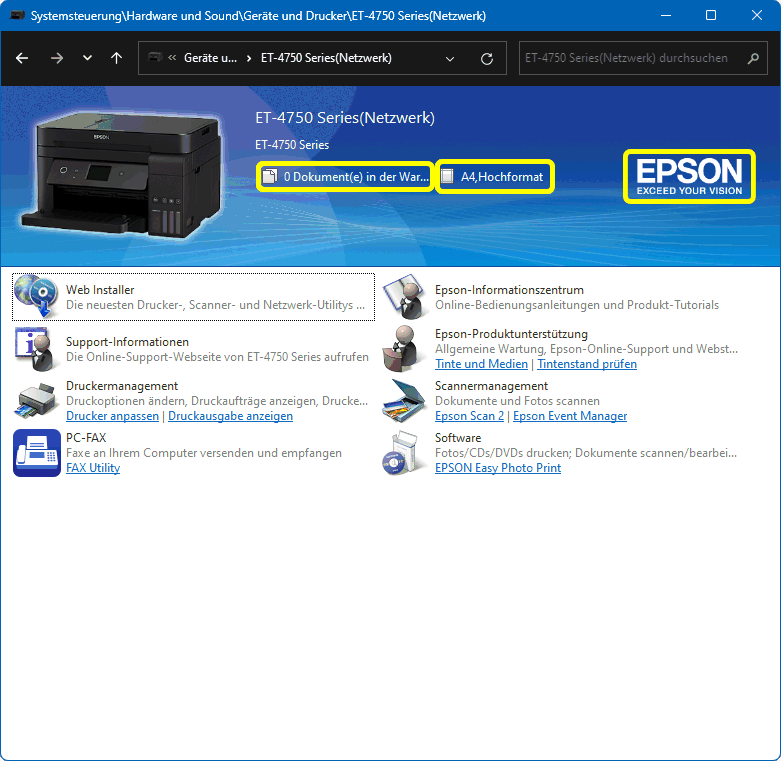Expand the address bar history dropdown
781x761 pixels.
point(450,58)
